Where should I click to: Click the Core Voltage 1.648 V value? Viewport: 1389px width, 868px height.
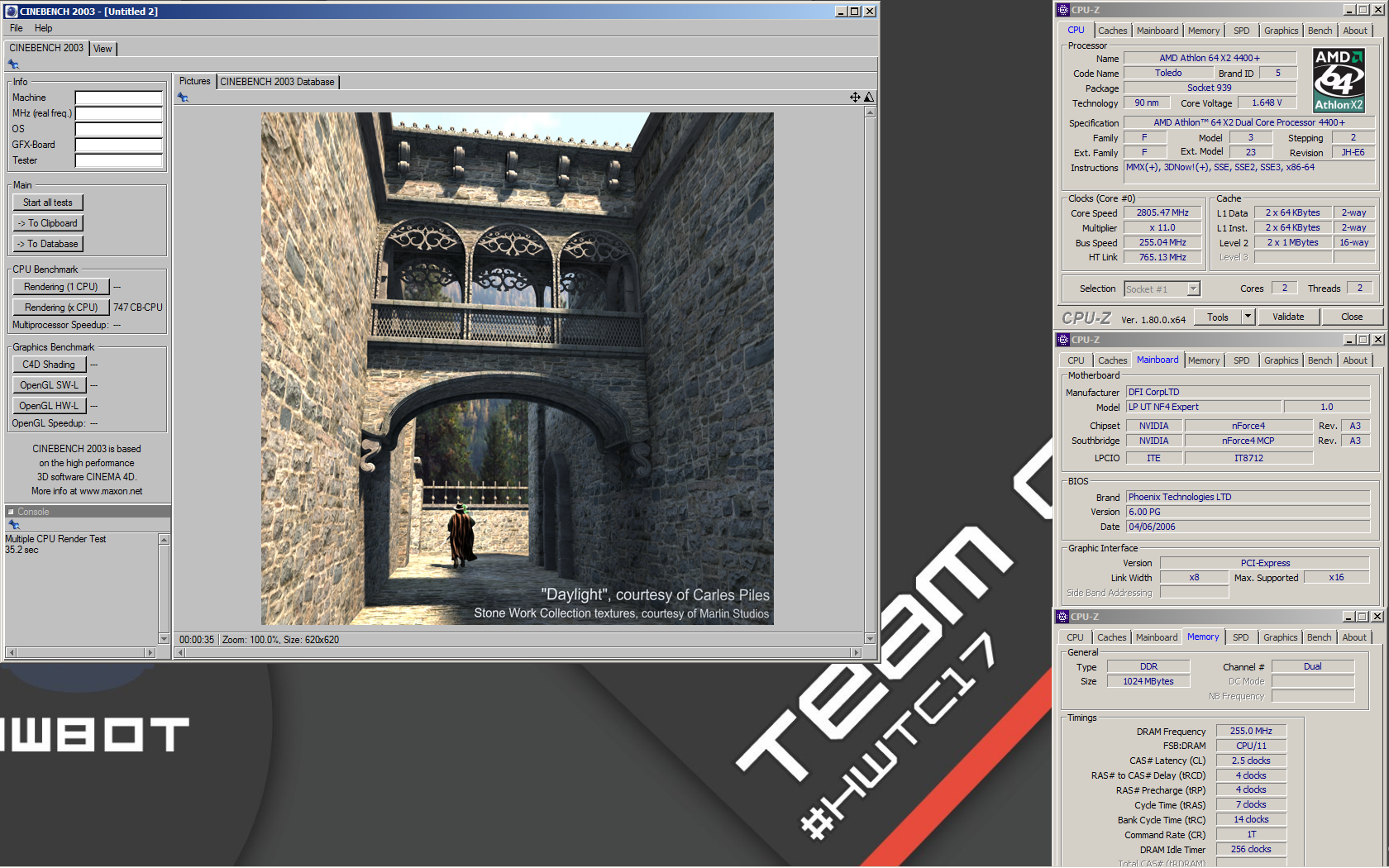(1266, 103)
